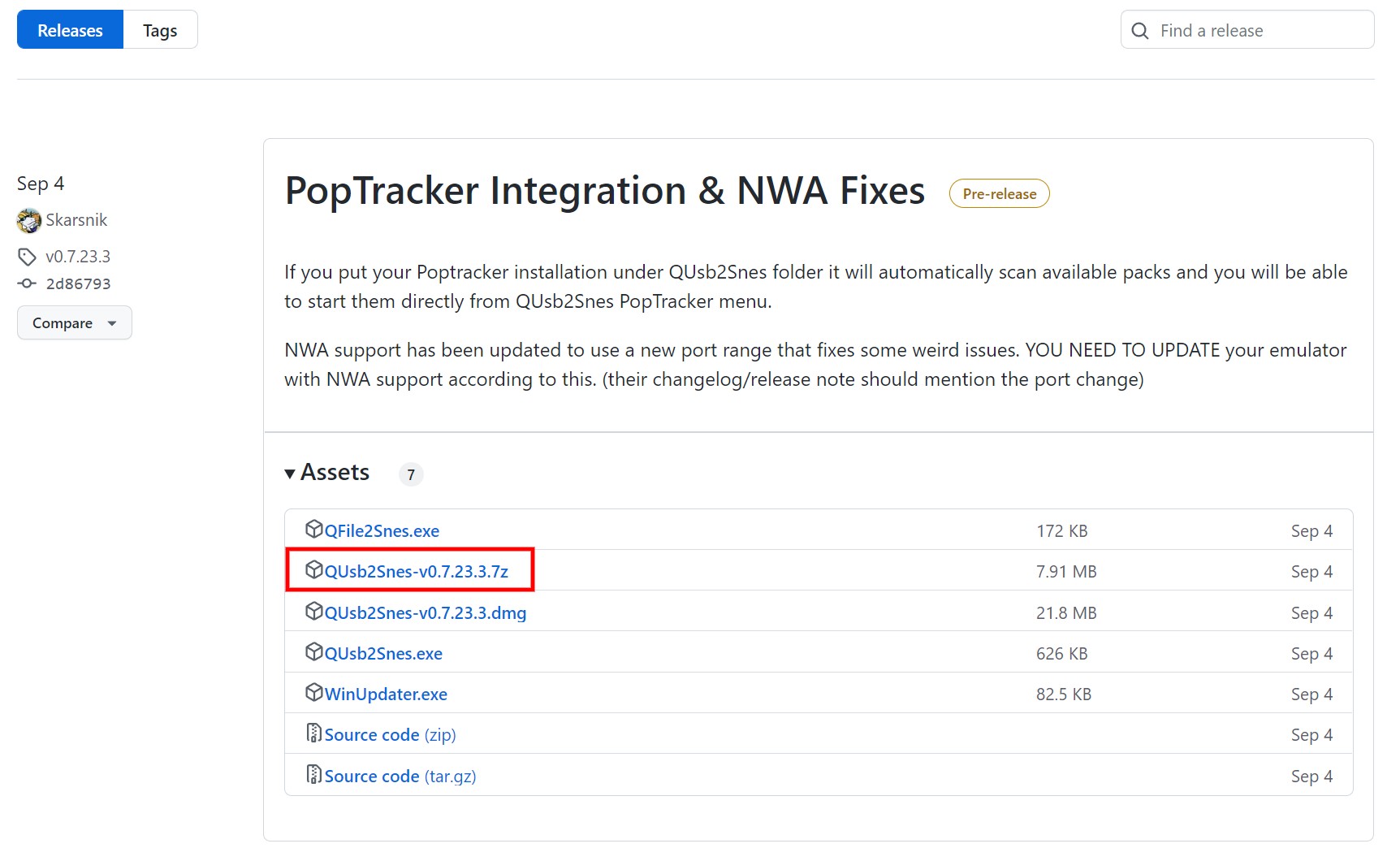Click the package icon beside QFile2Snes.exe

coord(313,530)
